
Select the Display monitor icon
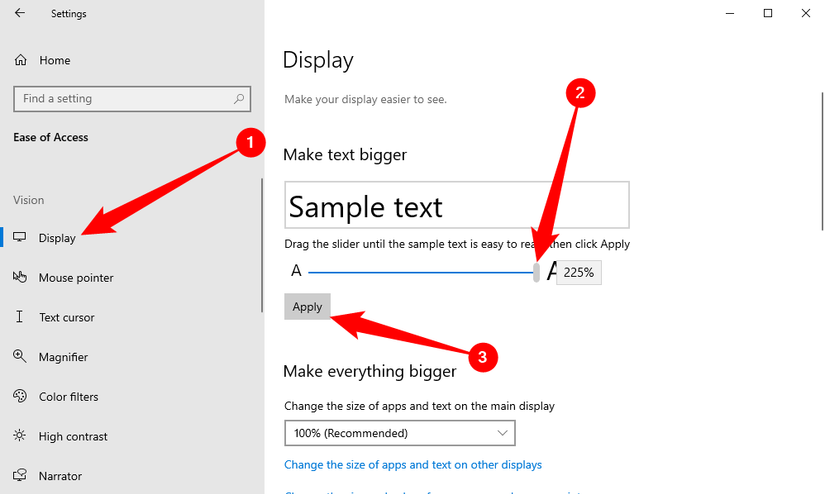19,237
